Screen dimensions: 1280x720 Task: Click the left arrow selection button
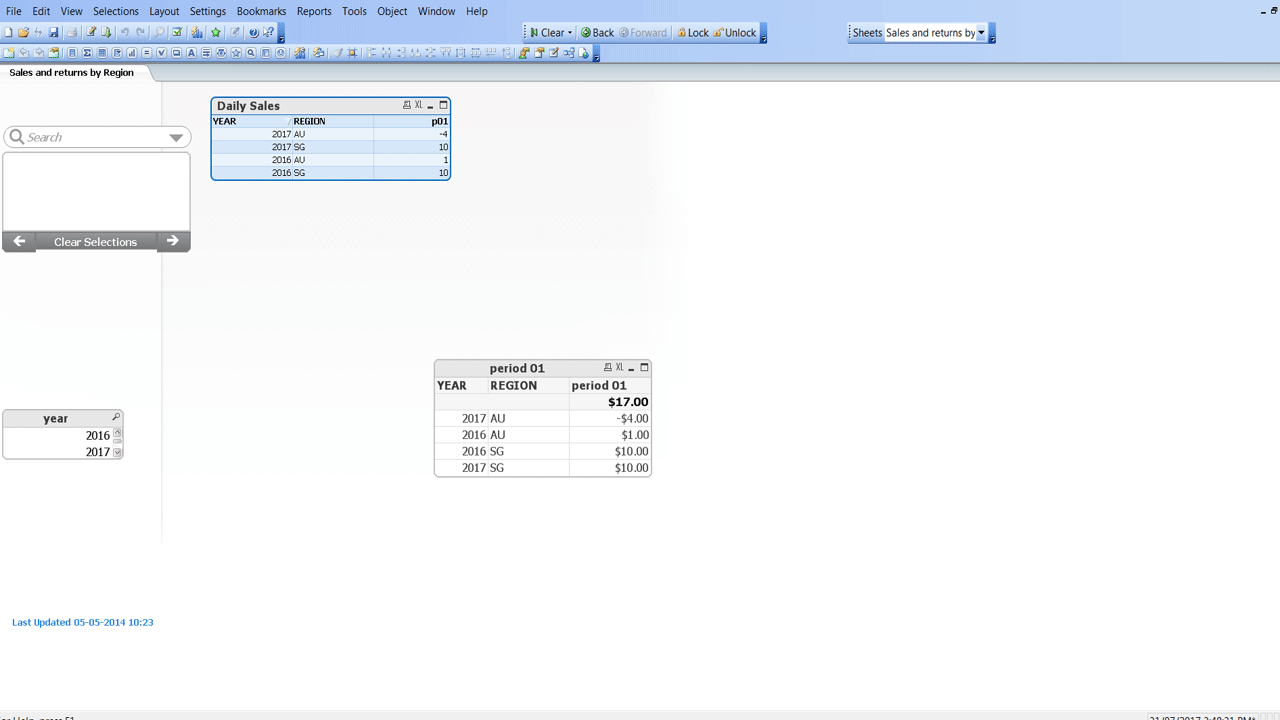19,242
